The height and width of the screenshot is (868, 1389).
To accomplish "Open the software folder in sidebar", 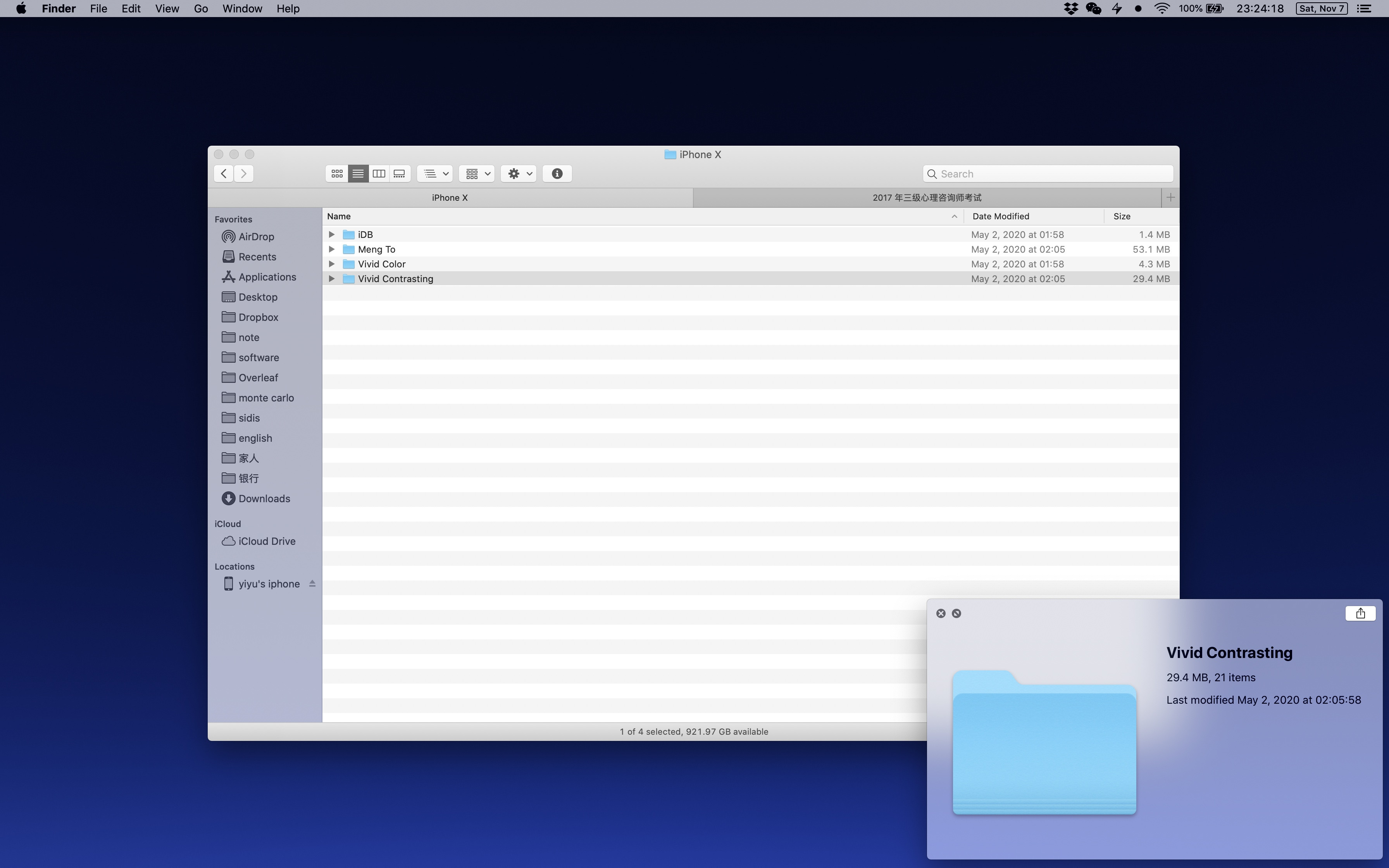I will pyautogui.click(x=250, y=357).
